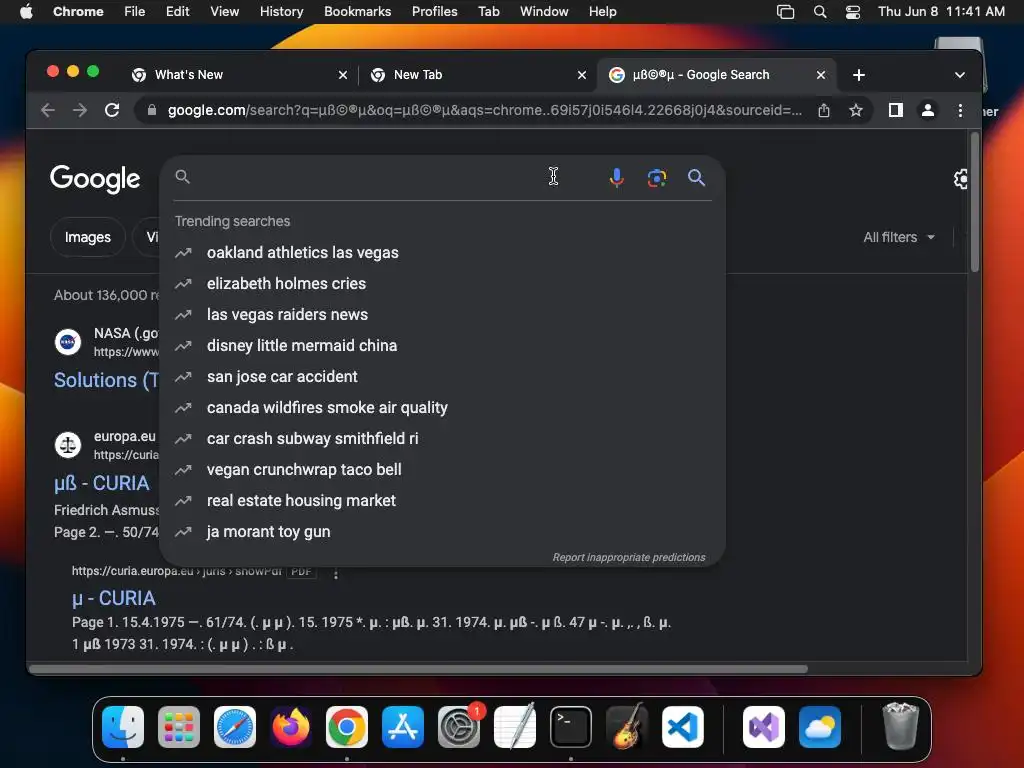Open the NASA Solutions result link
This screenshot has height=768, width=1024.
tap(106, 380)
